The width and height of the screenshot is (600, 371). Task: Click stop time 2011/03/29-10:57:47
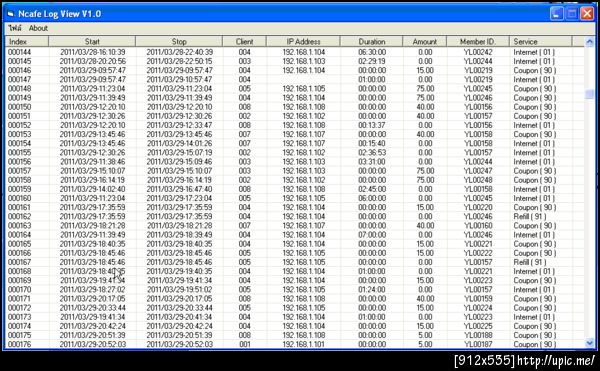point(179,80)
